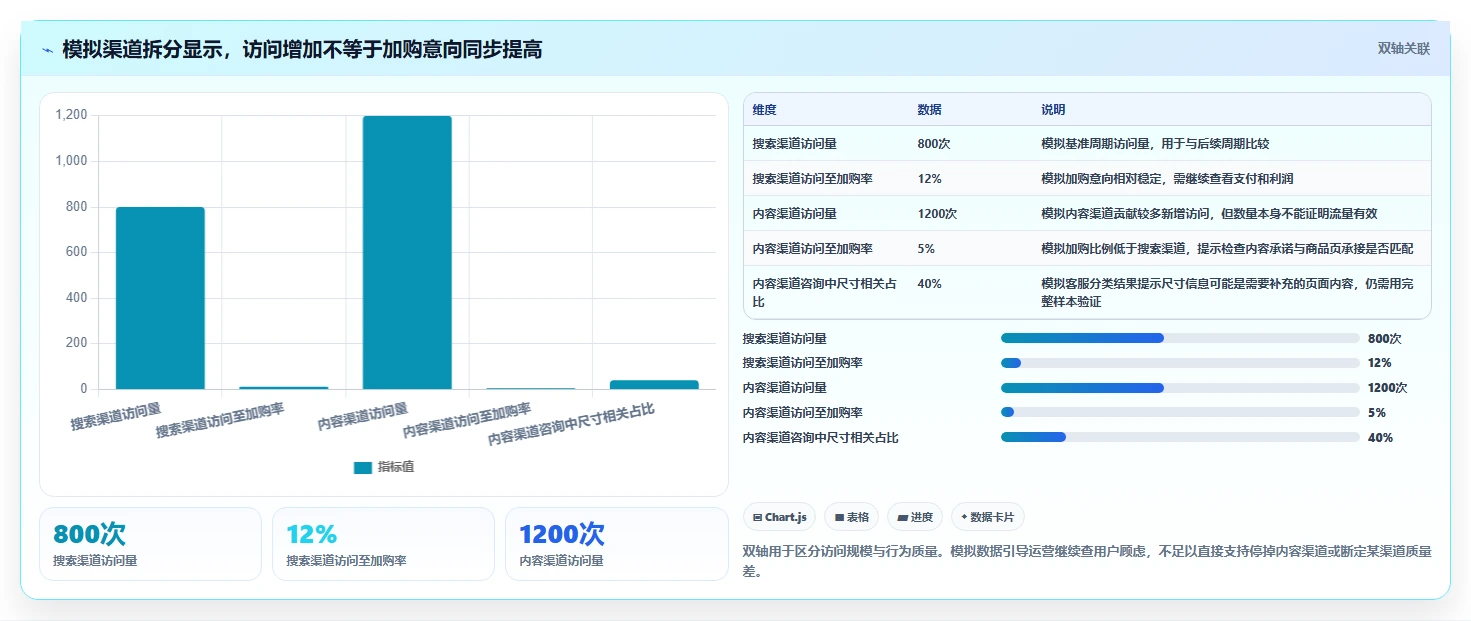Click 搜索渠道访问量 in table first row

[795, 144]
